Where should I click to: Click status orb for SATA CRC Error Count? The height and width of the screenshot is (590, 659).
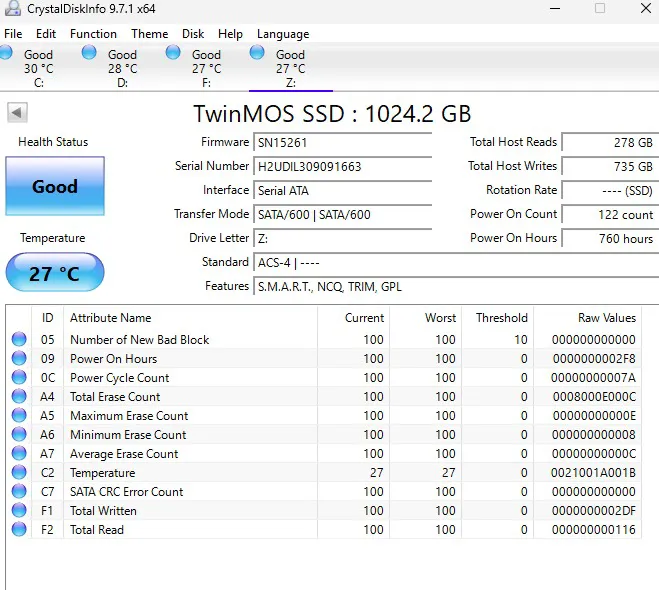coord(19,491)
